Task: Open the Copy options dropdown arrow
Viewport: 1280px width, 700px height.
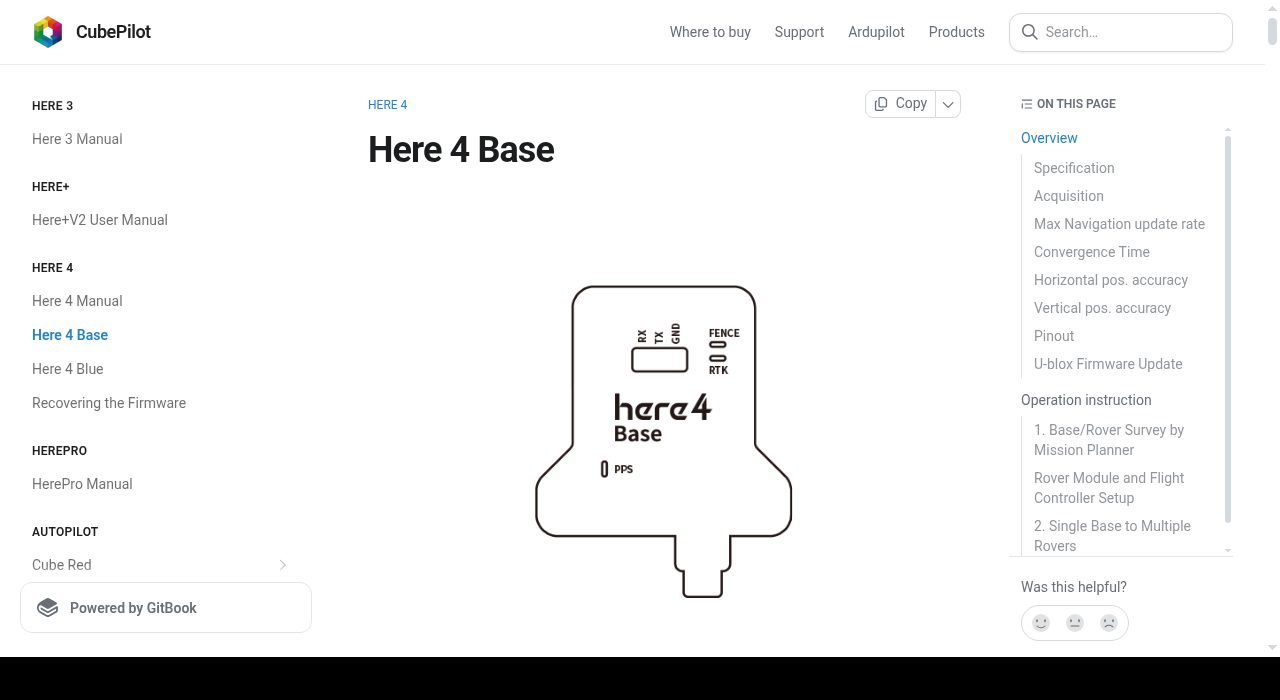Action: 948,104
